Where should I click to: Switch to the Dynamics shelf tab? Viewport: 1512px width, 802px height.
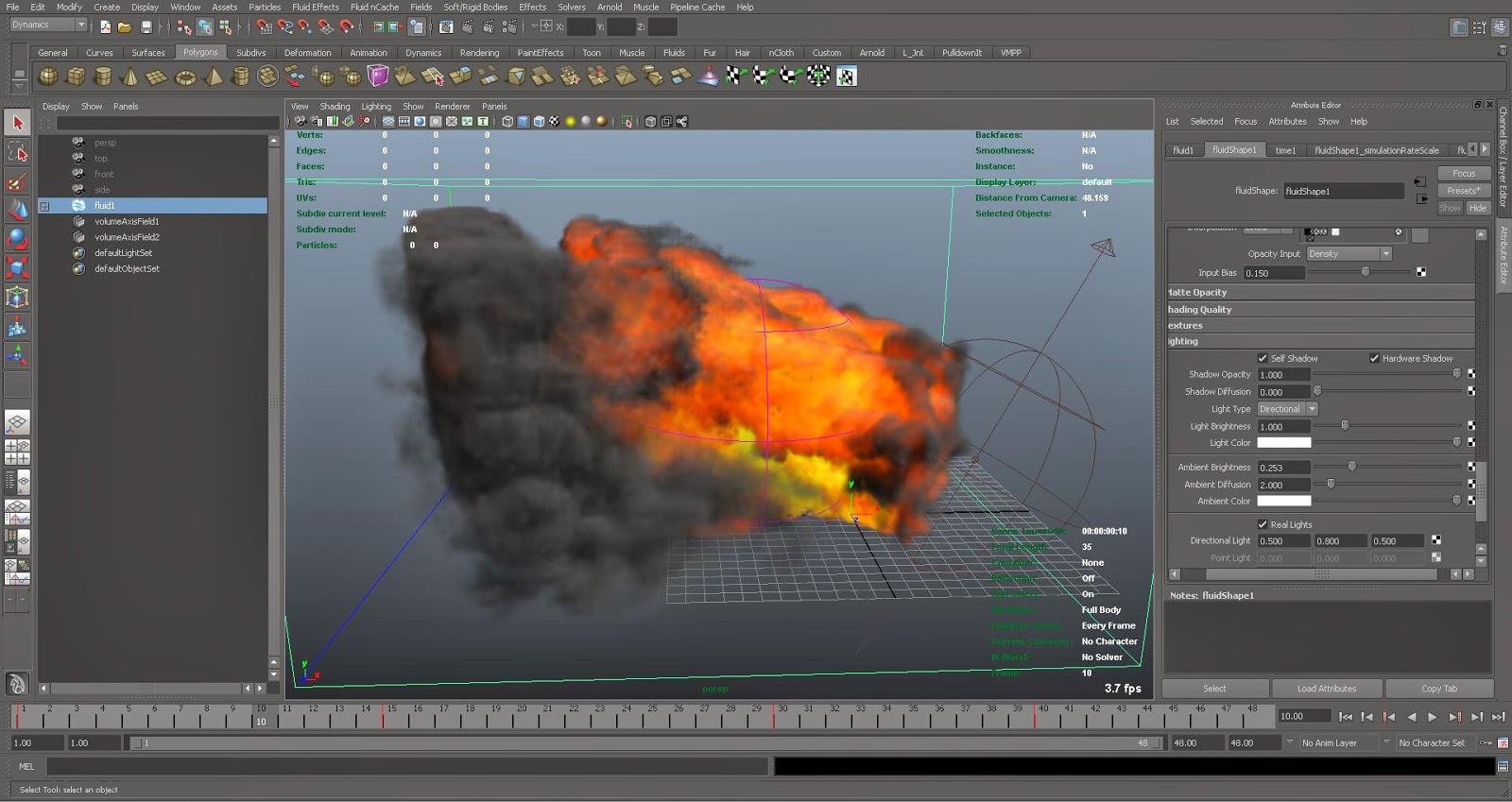click(422, 53)
